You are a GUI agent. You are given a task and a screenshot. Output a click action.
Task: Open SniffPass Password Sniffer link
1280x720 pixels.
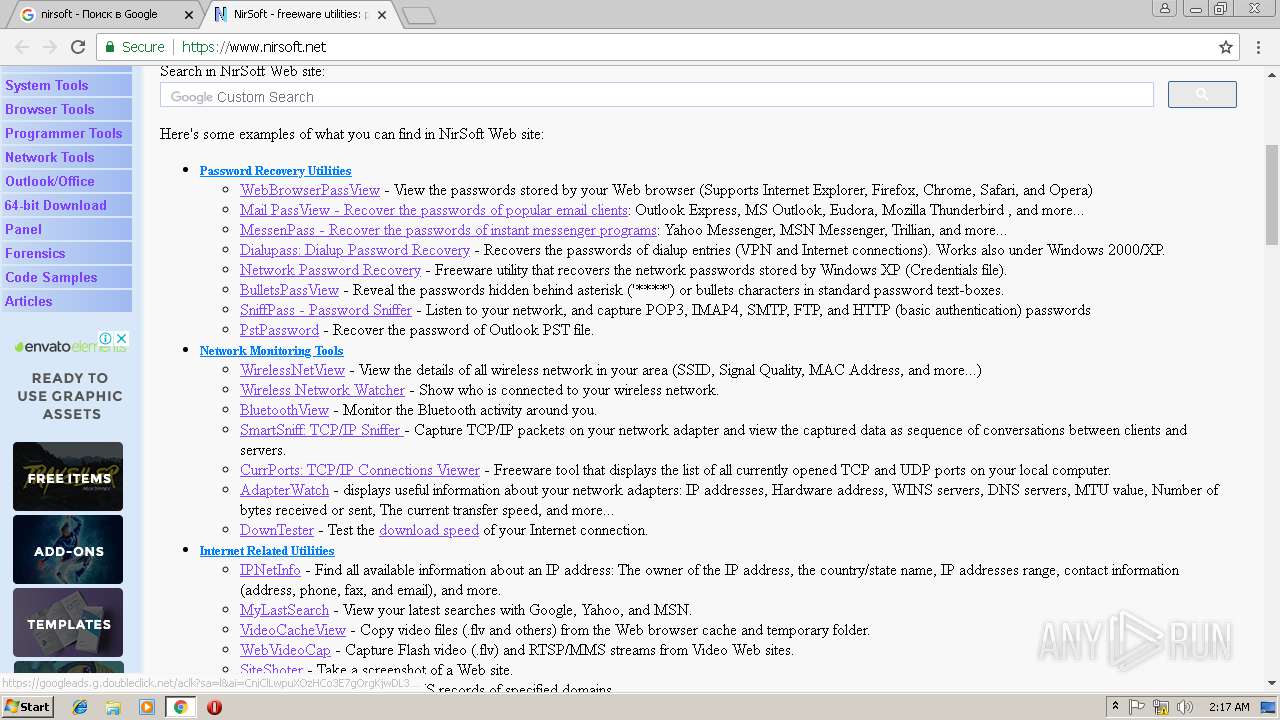tap(326, 310)
